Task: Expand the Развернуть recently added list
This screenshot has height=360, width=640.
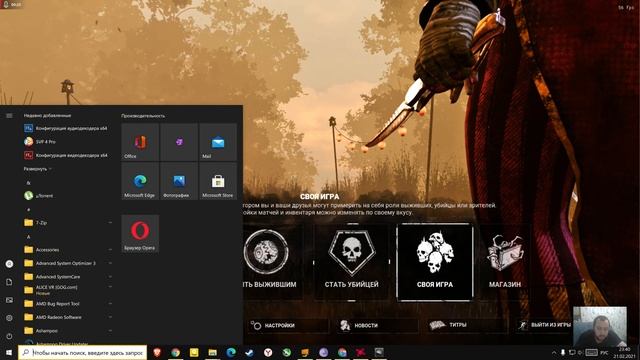Action: coord(38,169)
